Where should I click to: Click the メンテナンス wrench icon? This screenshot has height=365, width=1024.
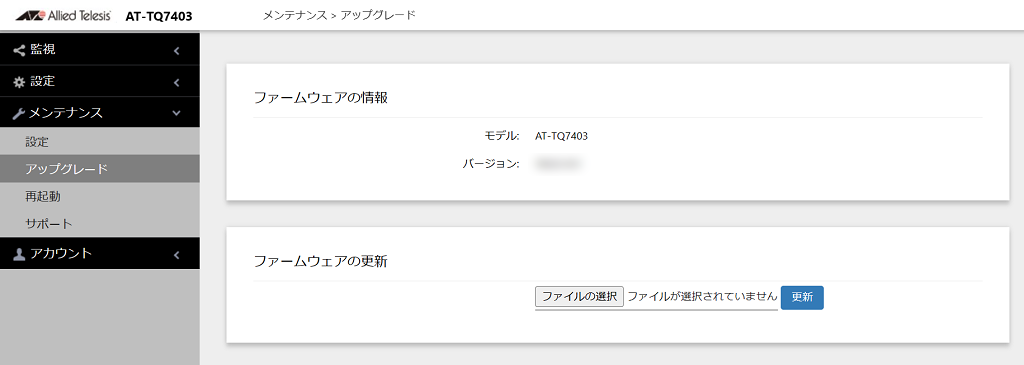(19, 114)
